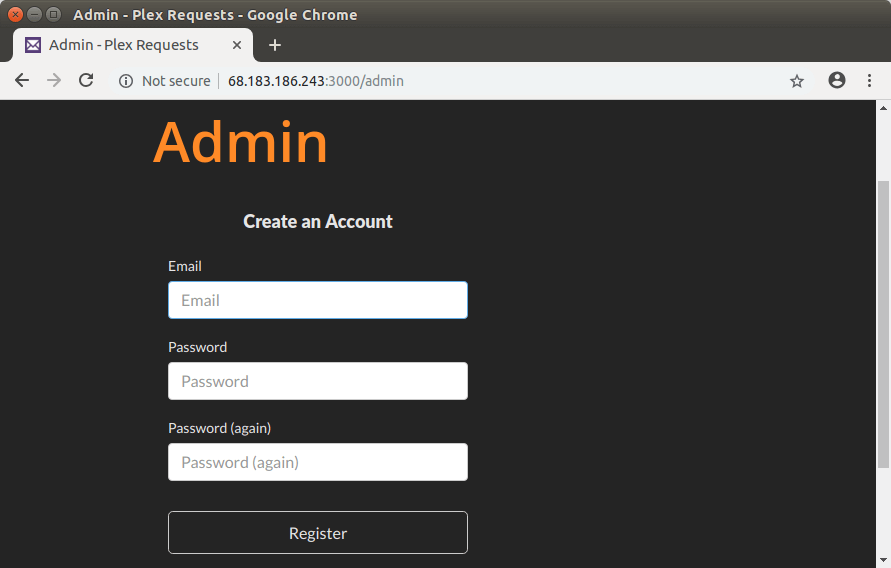Click into the Password field
Screen dimensions: 891x568
pyautogui.click(x=318, y=381)
